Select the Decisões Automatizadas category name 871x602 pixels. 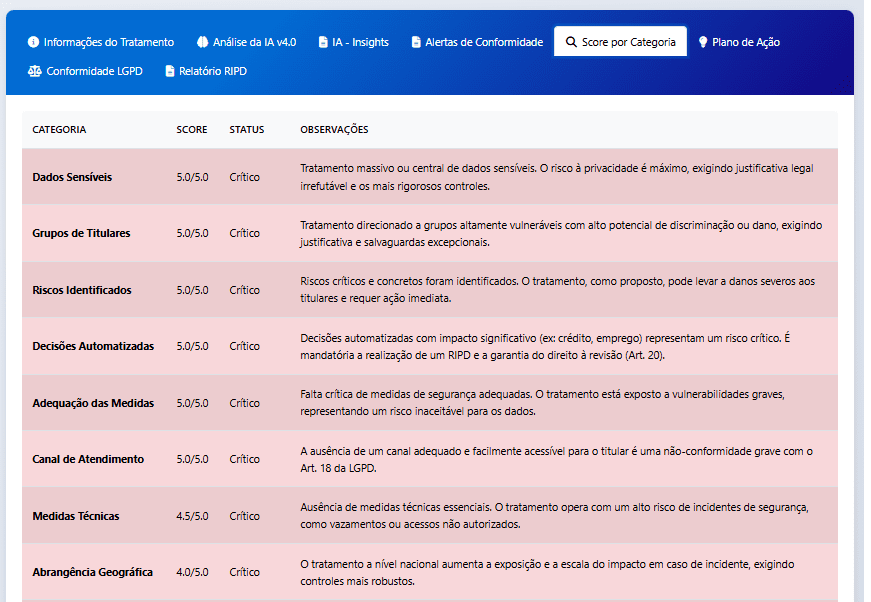[x=93, y=346]
